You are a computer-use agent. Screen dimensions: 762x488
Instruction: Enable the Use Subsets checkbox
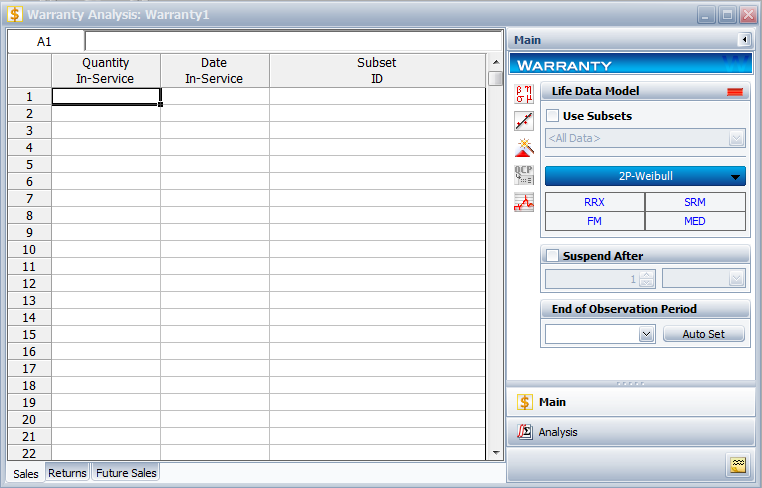point(552,116)
